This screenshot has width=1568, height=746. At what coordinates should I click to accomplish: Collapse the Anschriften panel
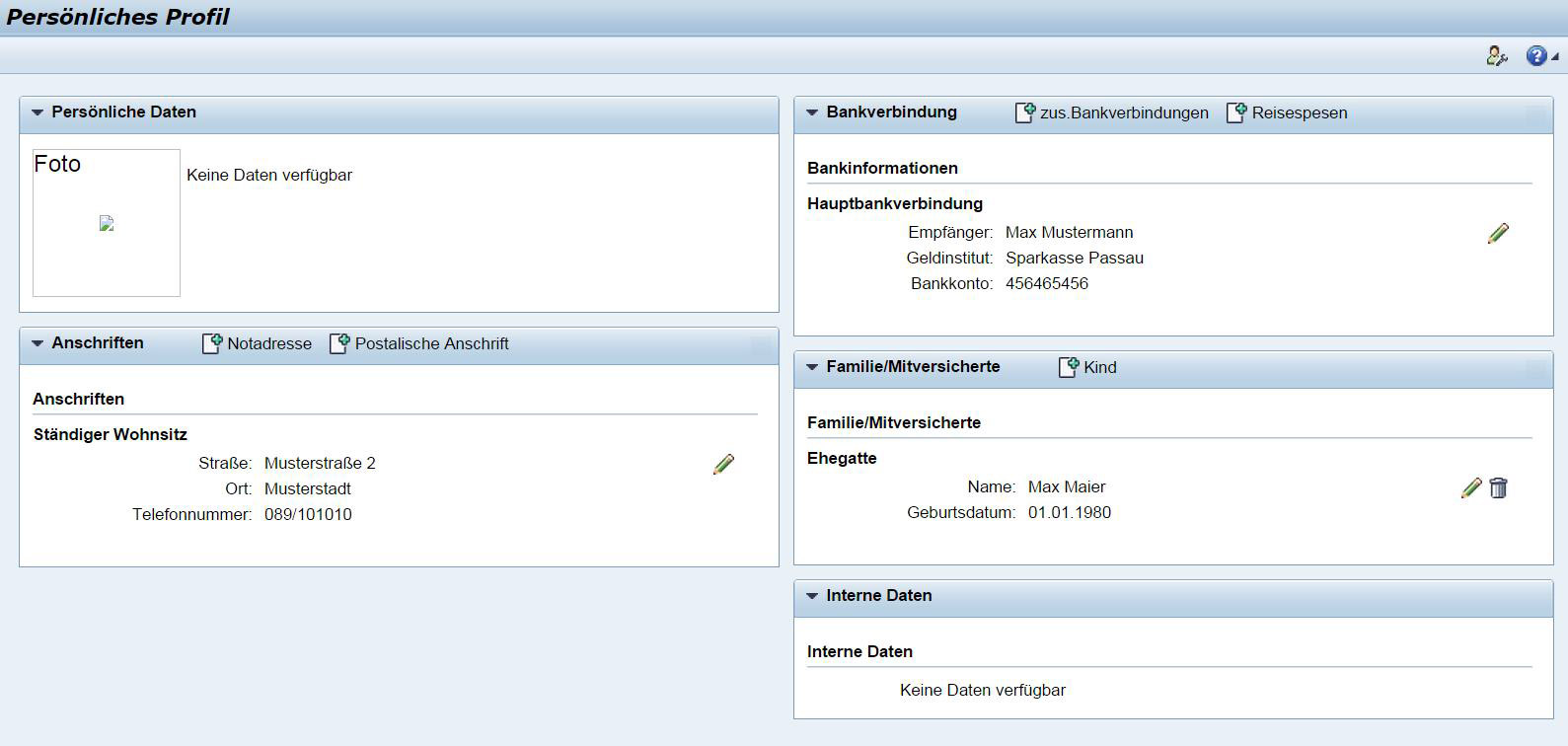pos(37,343)
